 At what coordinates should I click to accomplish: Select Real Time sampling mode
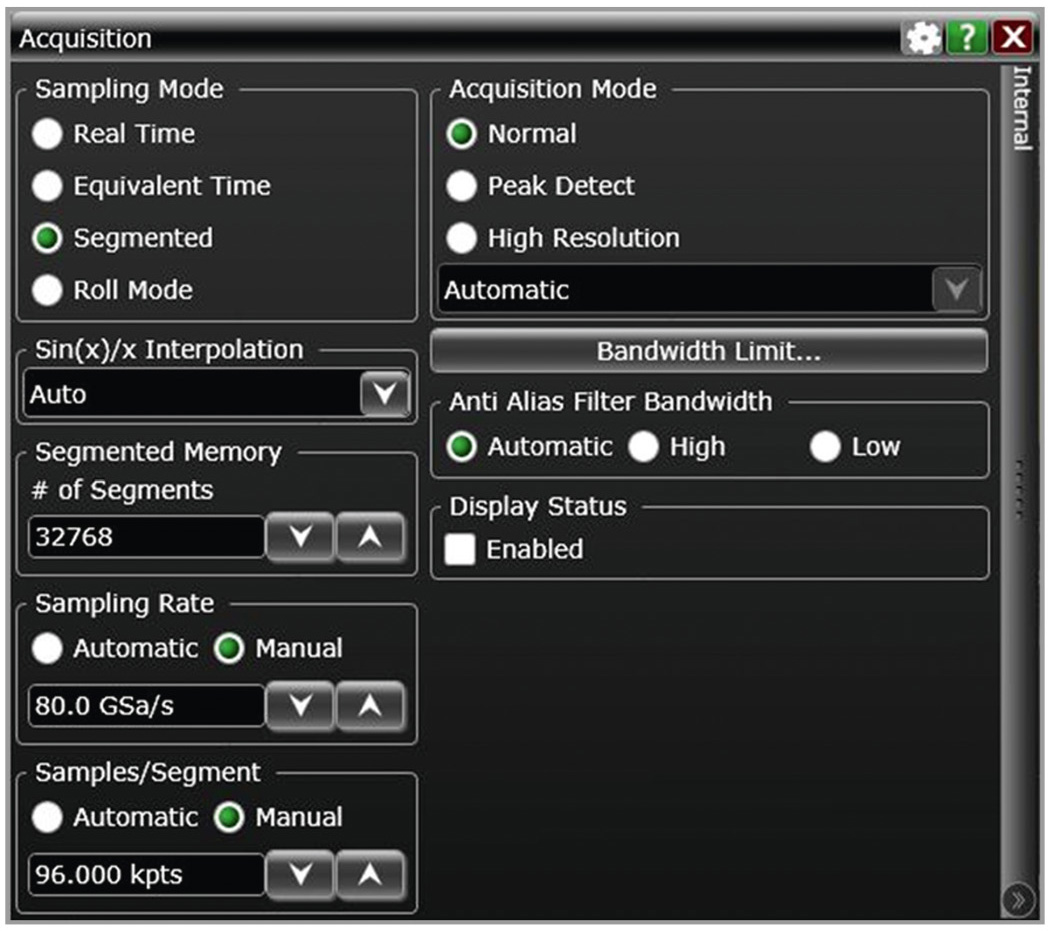point(47,134)
